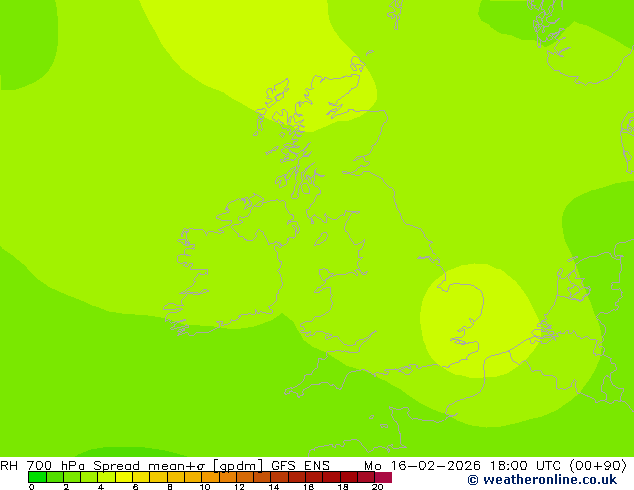The height and width of the screenshot is (490, 634).
Task: Click the "[gpdm]" unit label
Action: coord(238,466)
